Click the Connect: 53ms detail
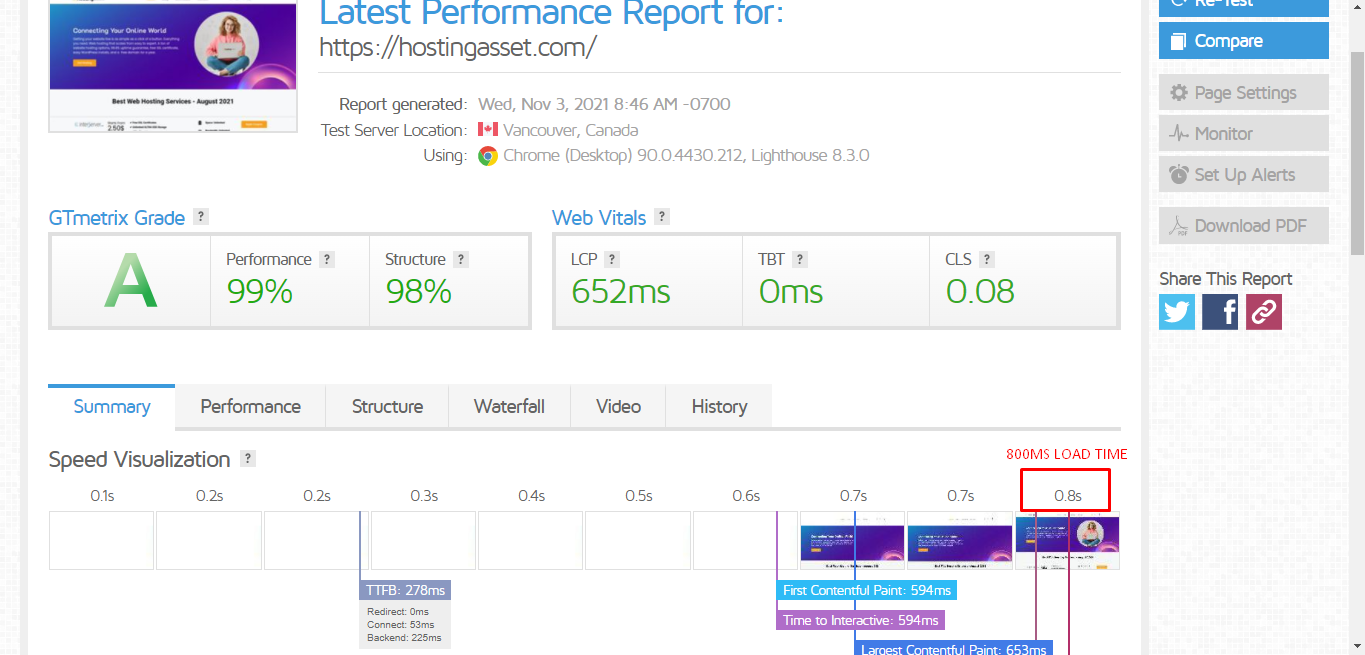This screenshot has width=1365, height=655. (401, 625)
